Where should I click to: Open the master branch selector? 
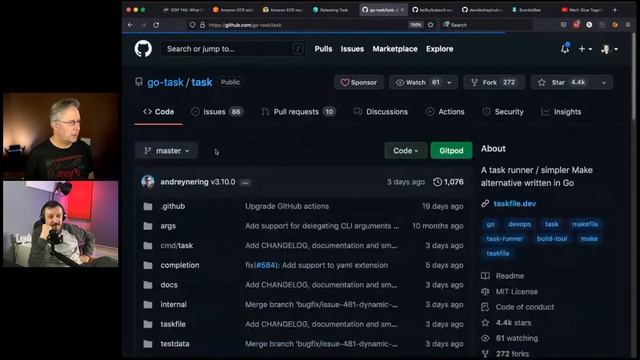(167, 151)
